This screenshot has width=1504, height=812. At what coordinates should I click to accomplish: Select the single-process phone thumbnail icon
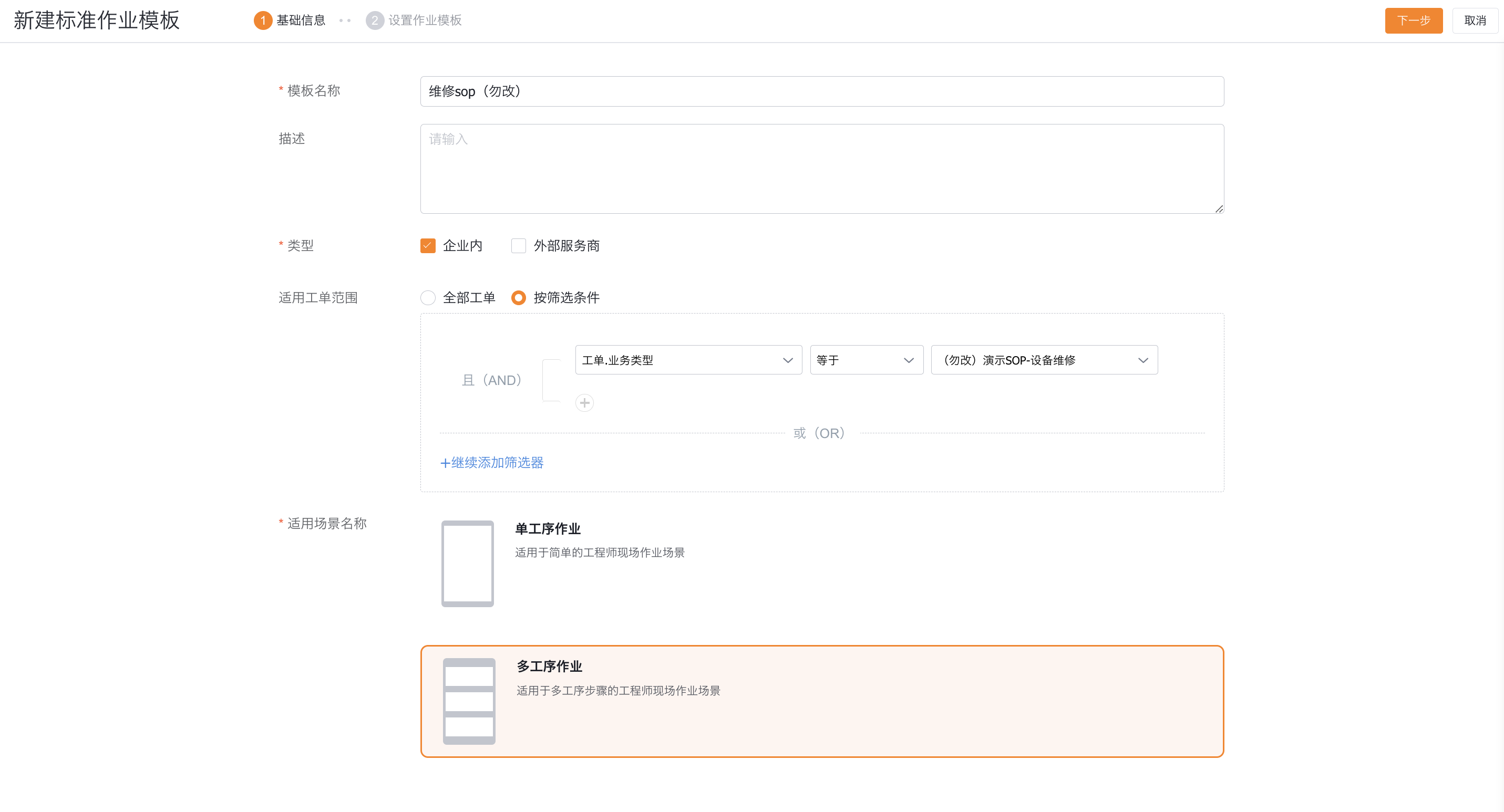(467, 564)
